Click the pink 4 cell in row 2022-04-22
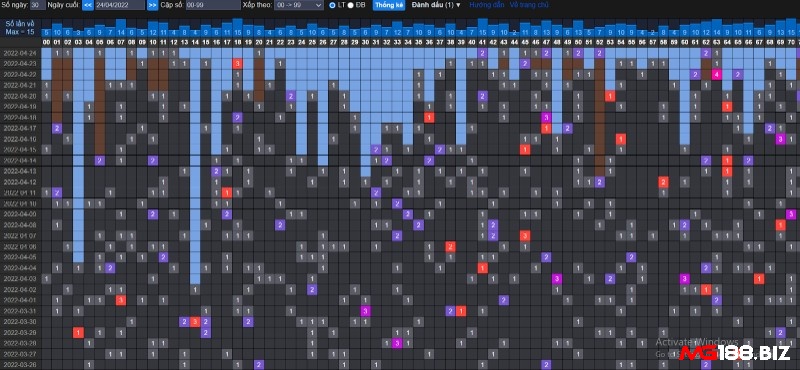Image resolution: width=800 pixels, height=370 pixels. point(716,75)
